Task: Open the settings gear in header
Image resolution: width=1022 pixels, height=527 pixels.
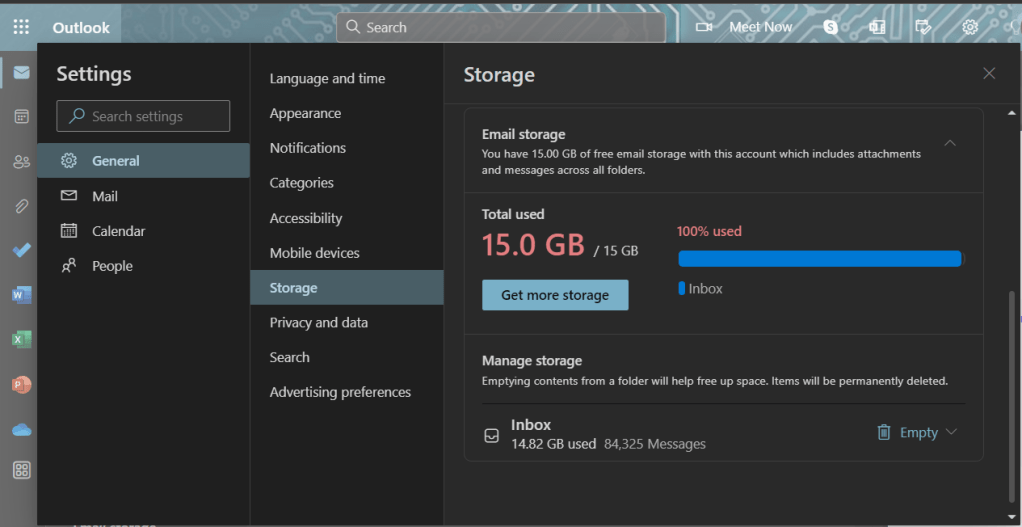Action: (970, 27)
